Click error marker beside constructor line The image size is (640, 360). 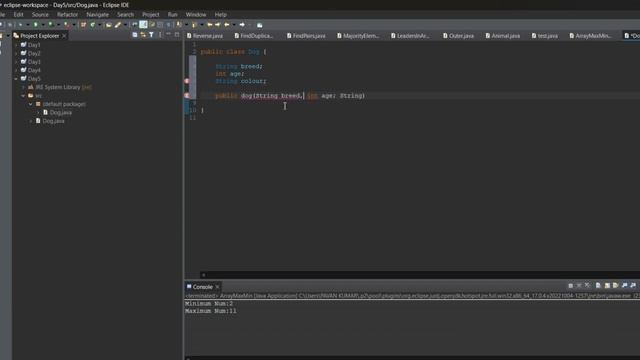pyautogui.click(x=187, y=96)
